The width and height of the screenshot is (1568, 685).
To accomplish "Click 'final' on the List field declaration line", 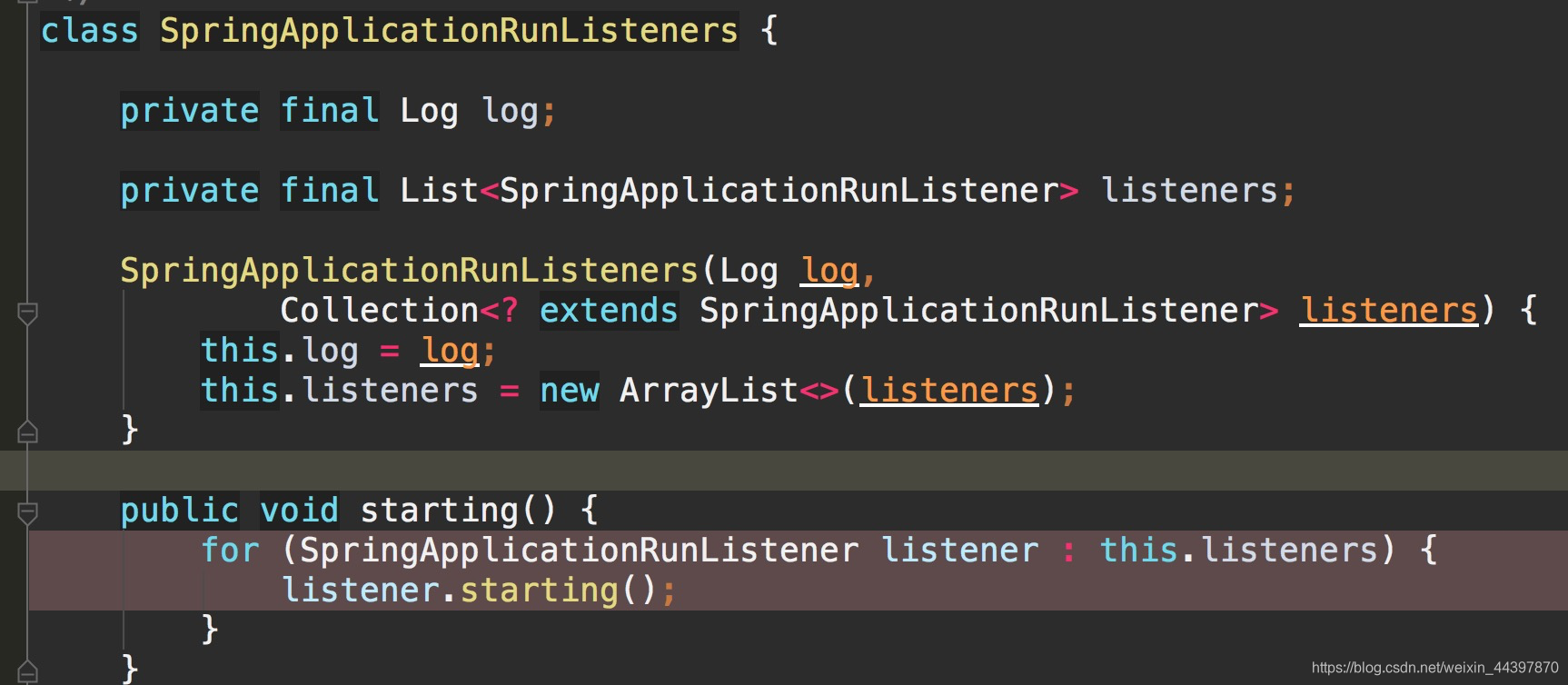I will 329,191.
